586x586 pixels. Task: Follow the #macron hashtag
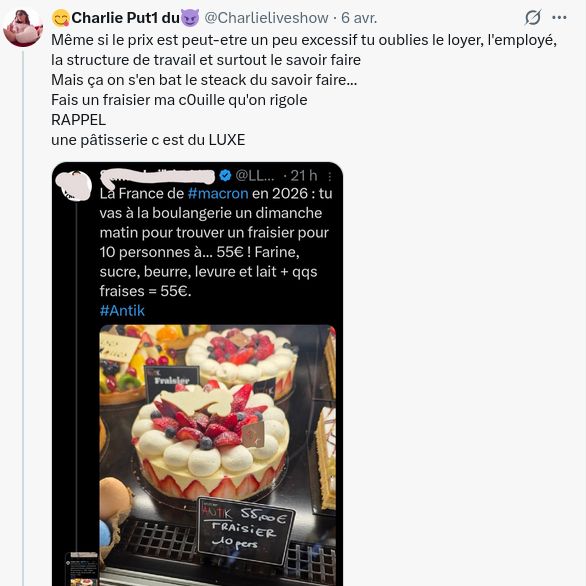tap(218, 194)
